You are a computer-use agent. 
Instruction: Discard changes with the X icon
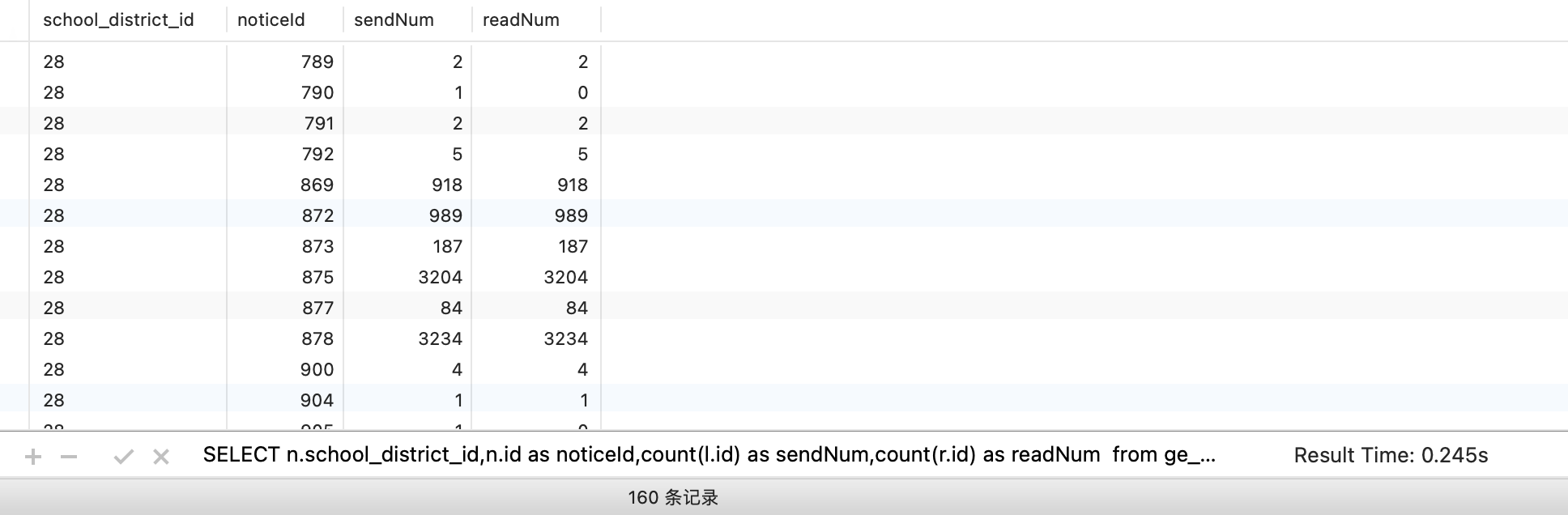click(161, 458)
